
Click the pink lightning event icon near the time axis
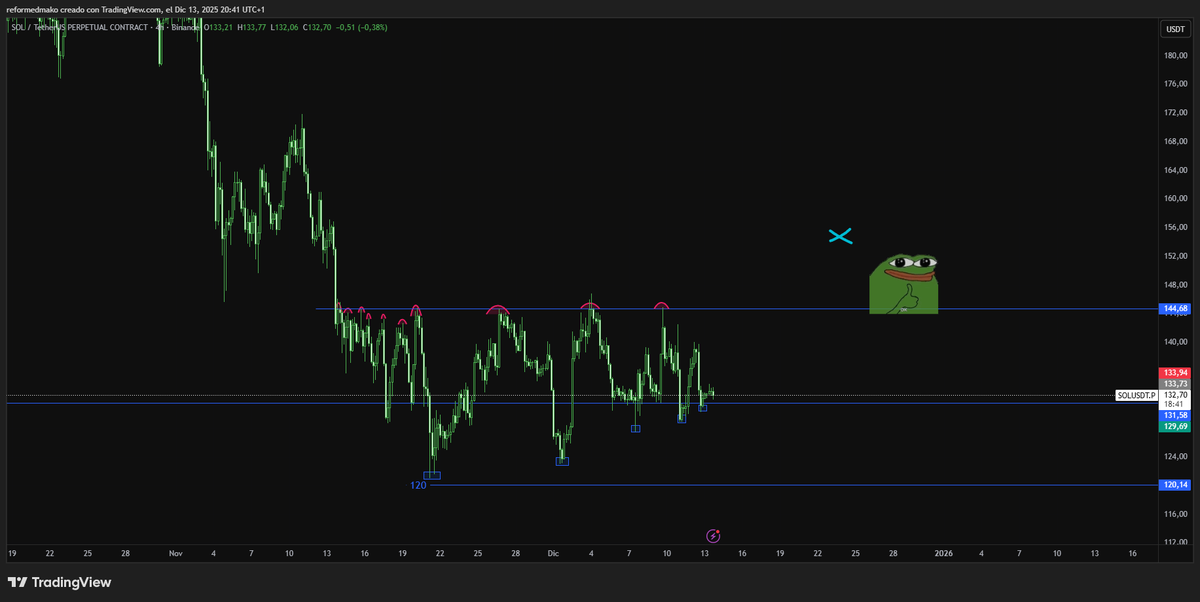pos(713,536)
